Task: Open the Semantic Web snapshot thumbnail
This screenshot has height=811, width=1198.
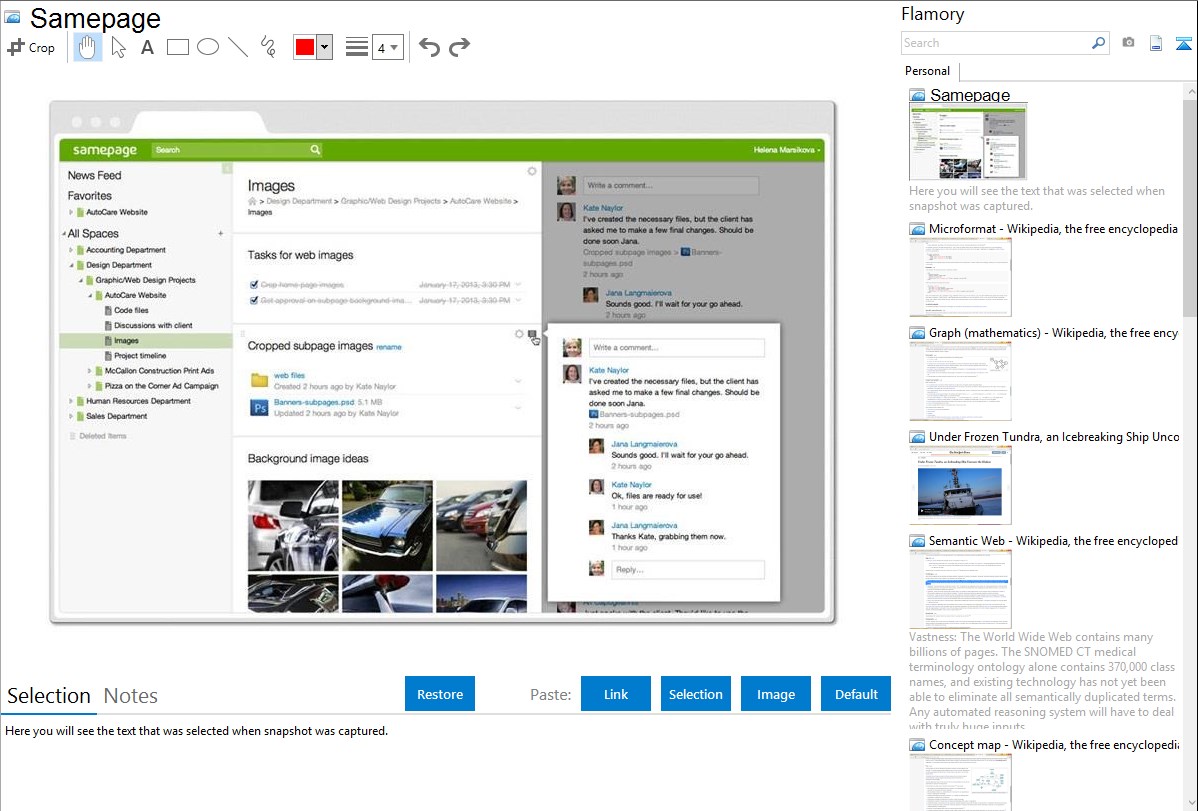Action: 960,589
